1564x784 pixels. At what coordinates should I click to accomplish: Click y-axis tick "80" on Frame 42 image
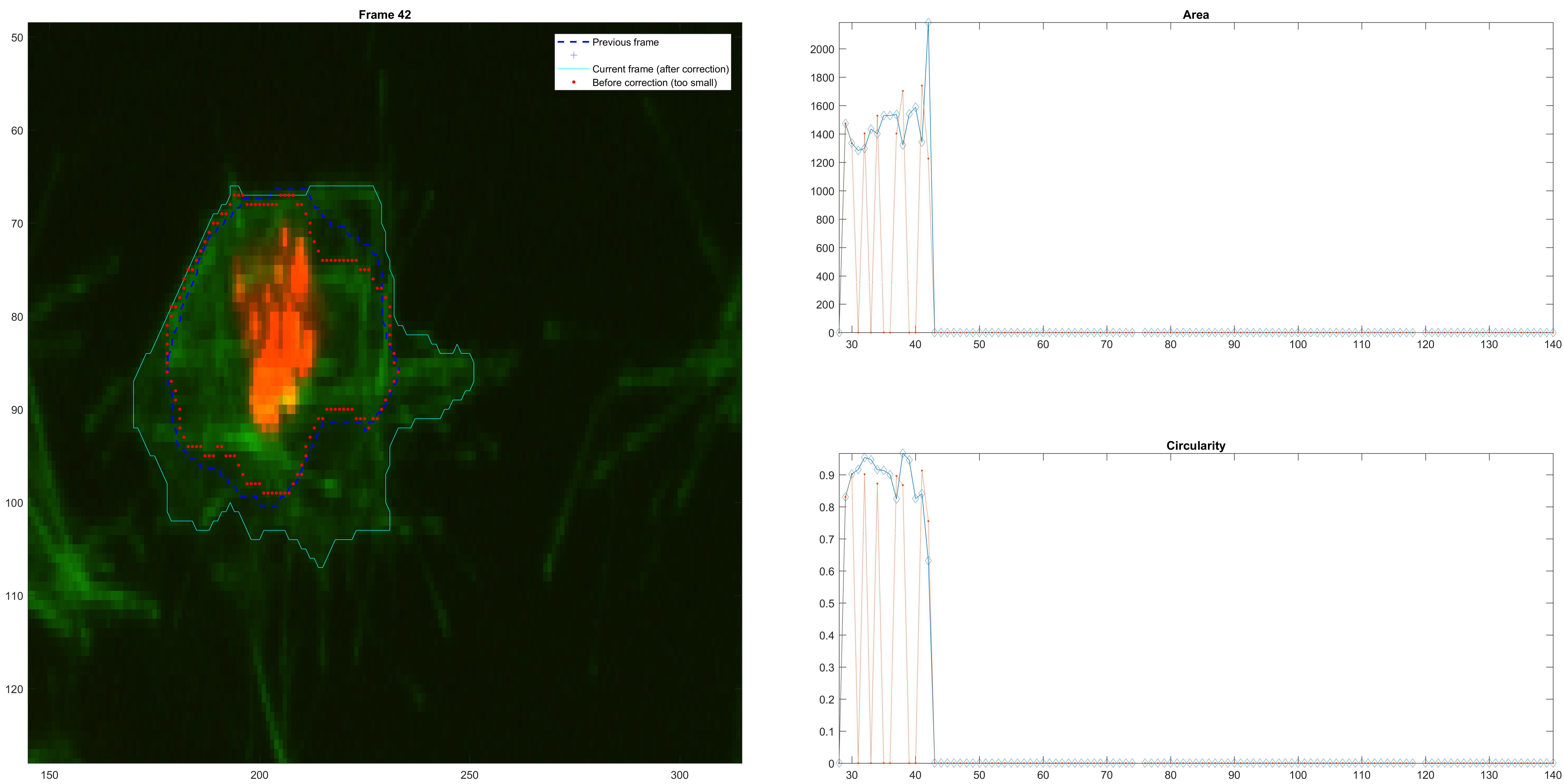click(x=17, y=317)
